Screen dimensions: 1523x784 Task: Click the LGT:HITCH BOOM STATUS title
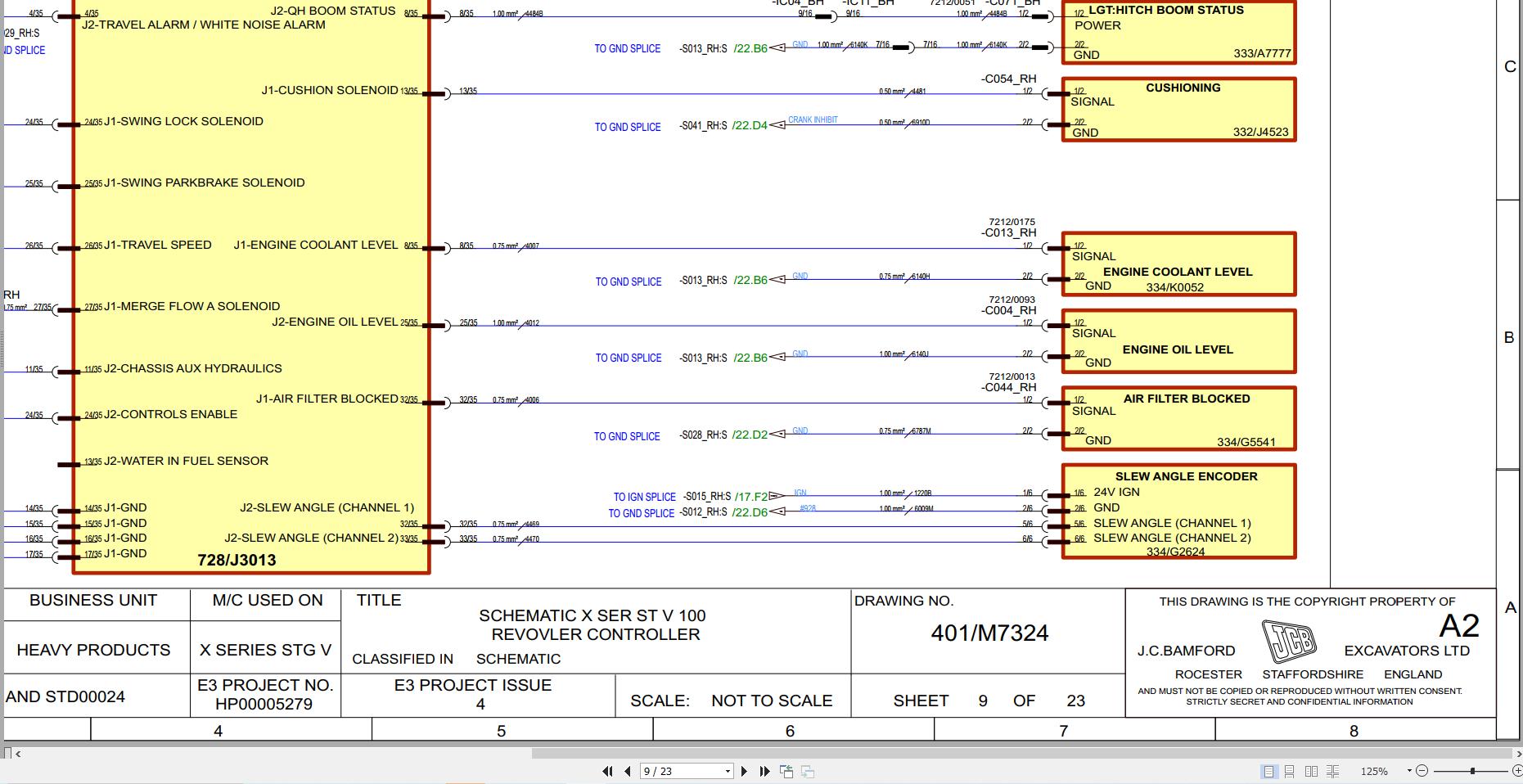click(1165, 10)
